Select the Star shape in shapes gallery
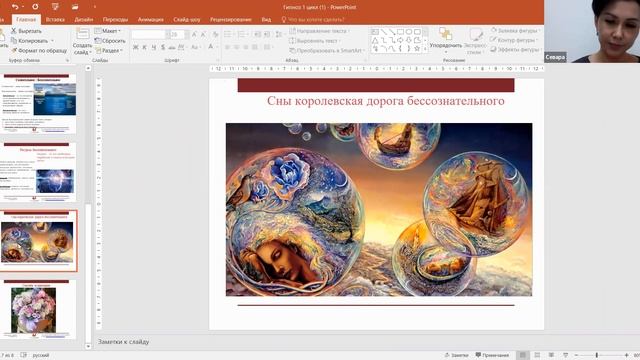 417,48
